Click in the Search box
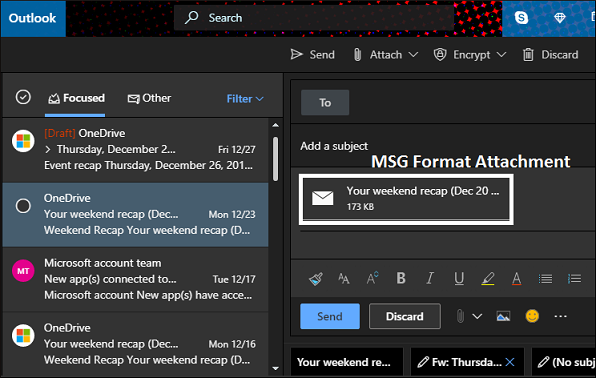The height and width of the screenshot is (378, 596). pos(314,17)
